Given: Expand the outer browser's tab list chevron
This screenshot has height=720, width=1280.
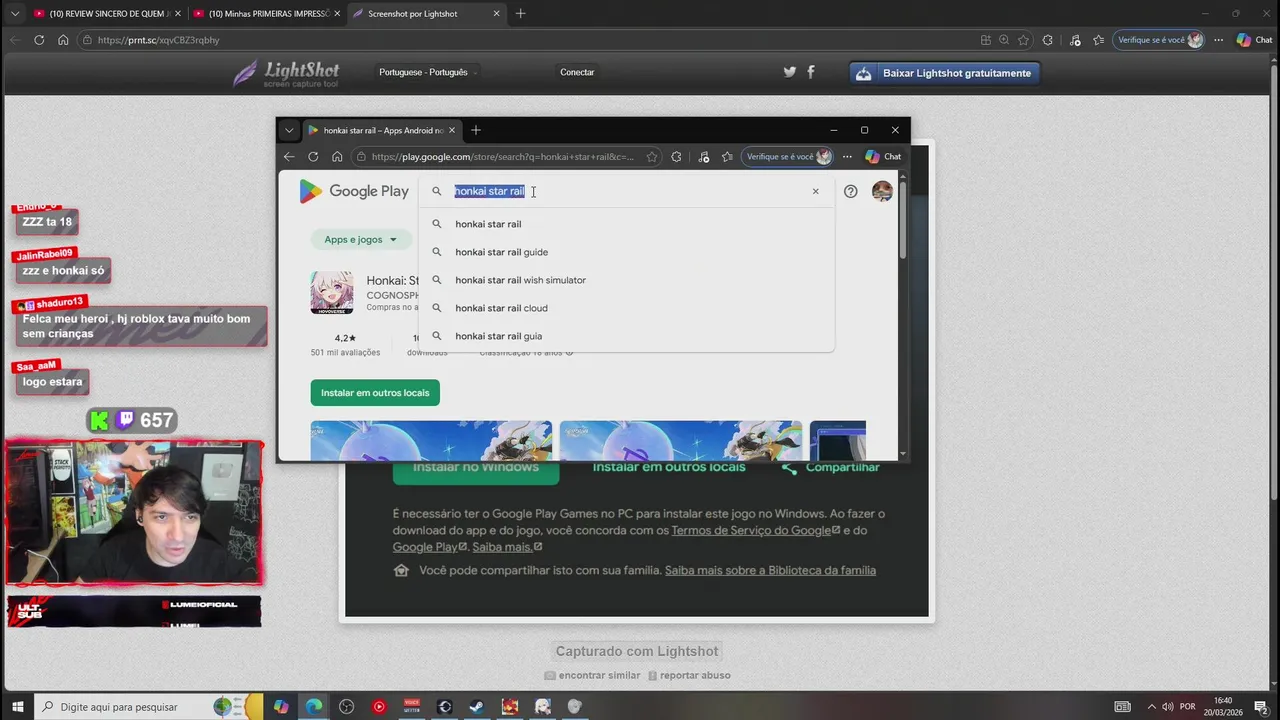Looking at the screenshot, I should [x=14, y=14].
